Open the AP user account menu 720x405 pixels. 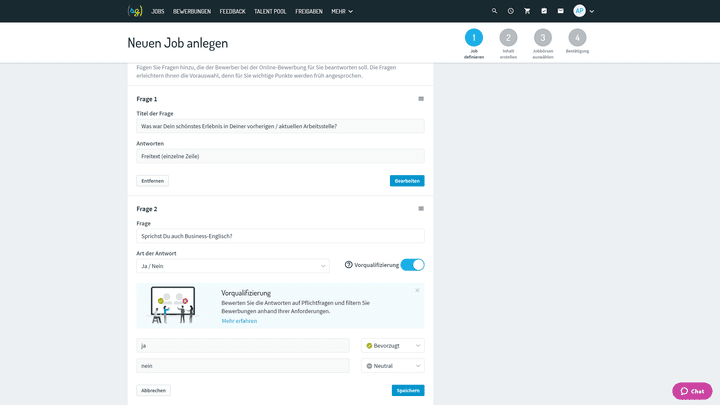584,11
